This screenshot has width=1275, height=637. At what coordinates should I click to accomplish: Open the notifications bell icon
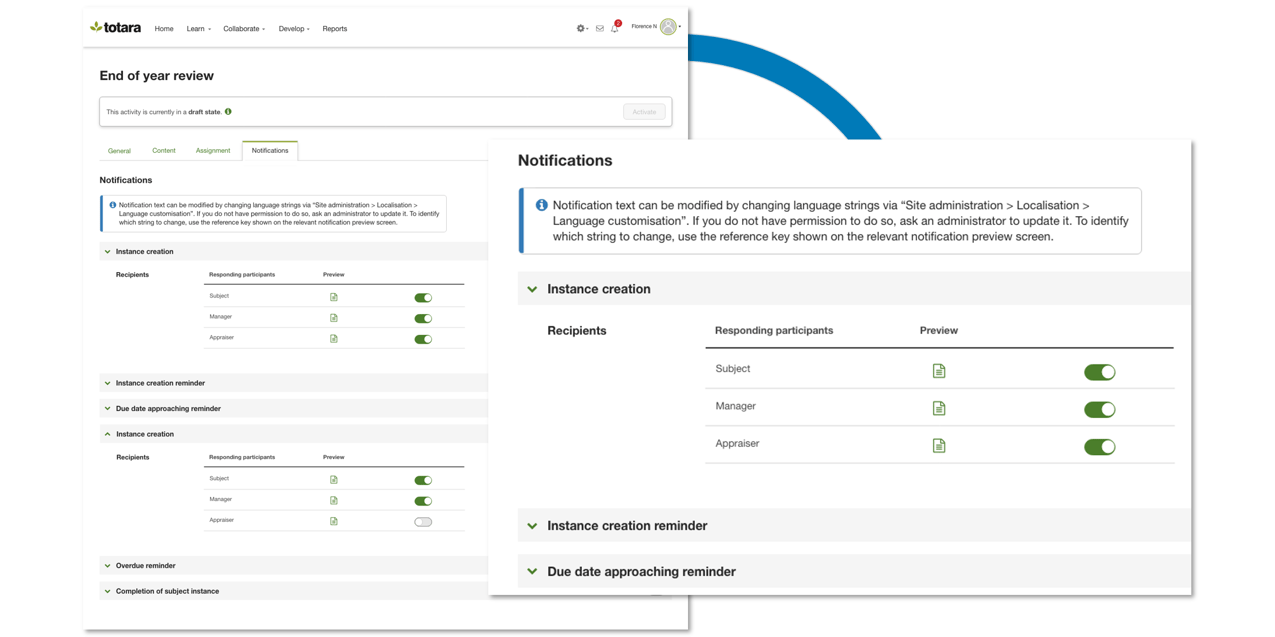615,28
